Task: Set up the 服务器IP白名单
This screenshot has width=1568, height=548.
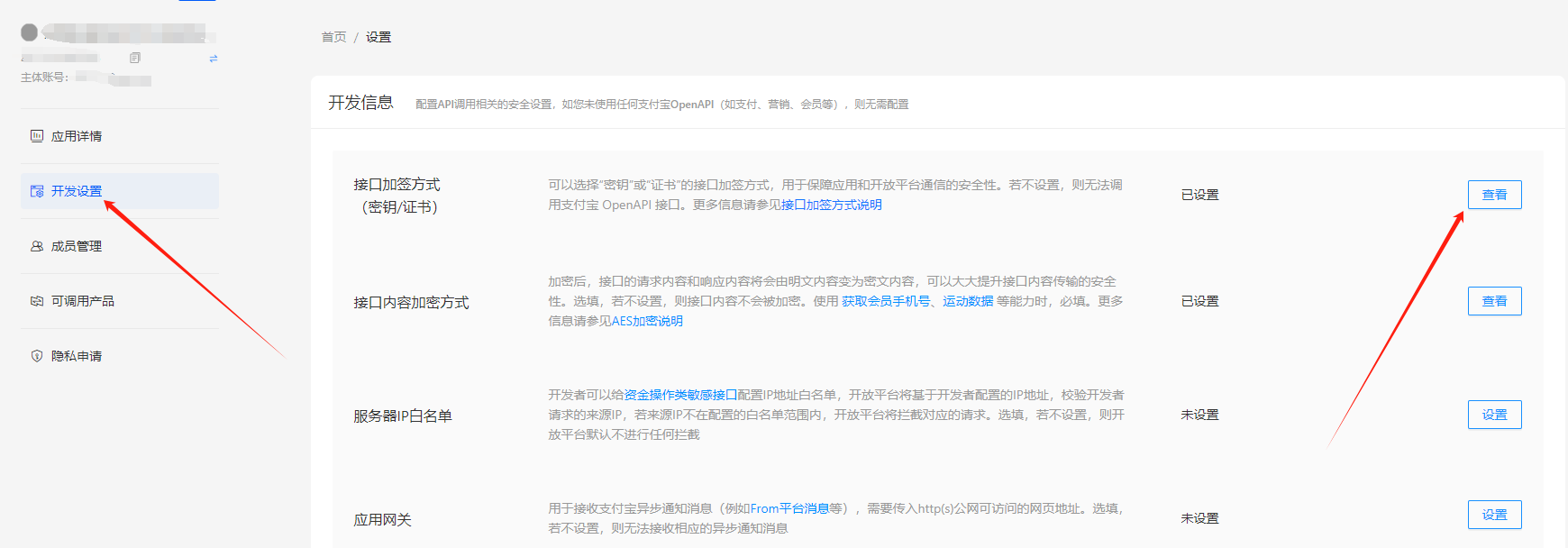Action: point(1494,415)
